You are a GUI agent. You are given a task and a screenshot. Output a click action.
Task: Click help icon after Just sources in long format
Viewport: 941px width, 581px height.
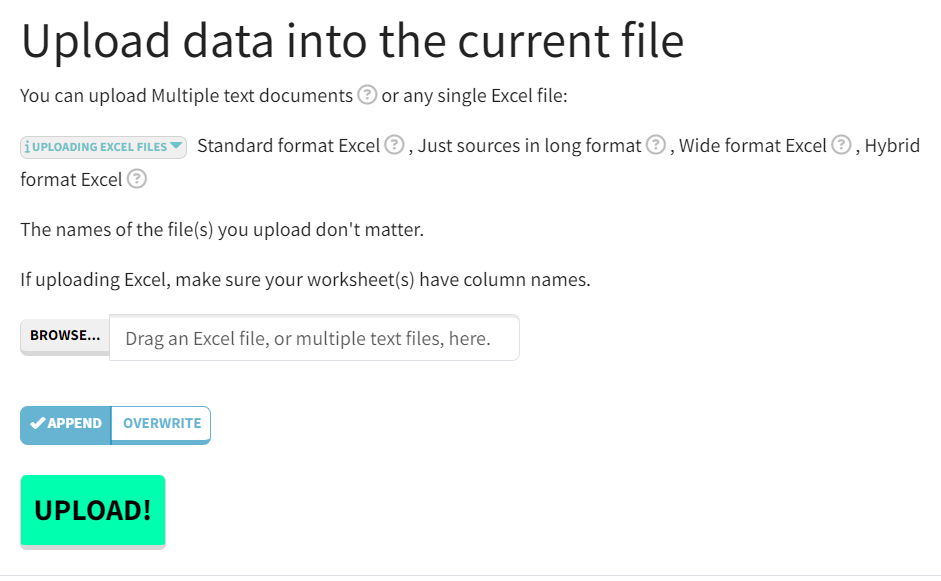(x=655, y=145)
